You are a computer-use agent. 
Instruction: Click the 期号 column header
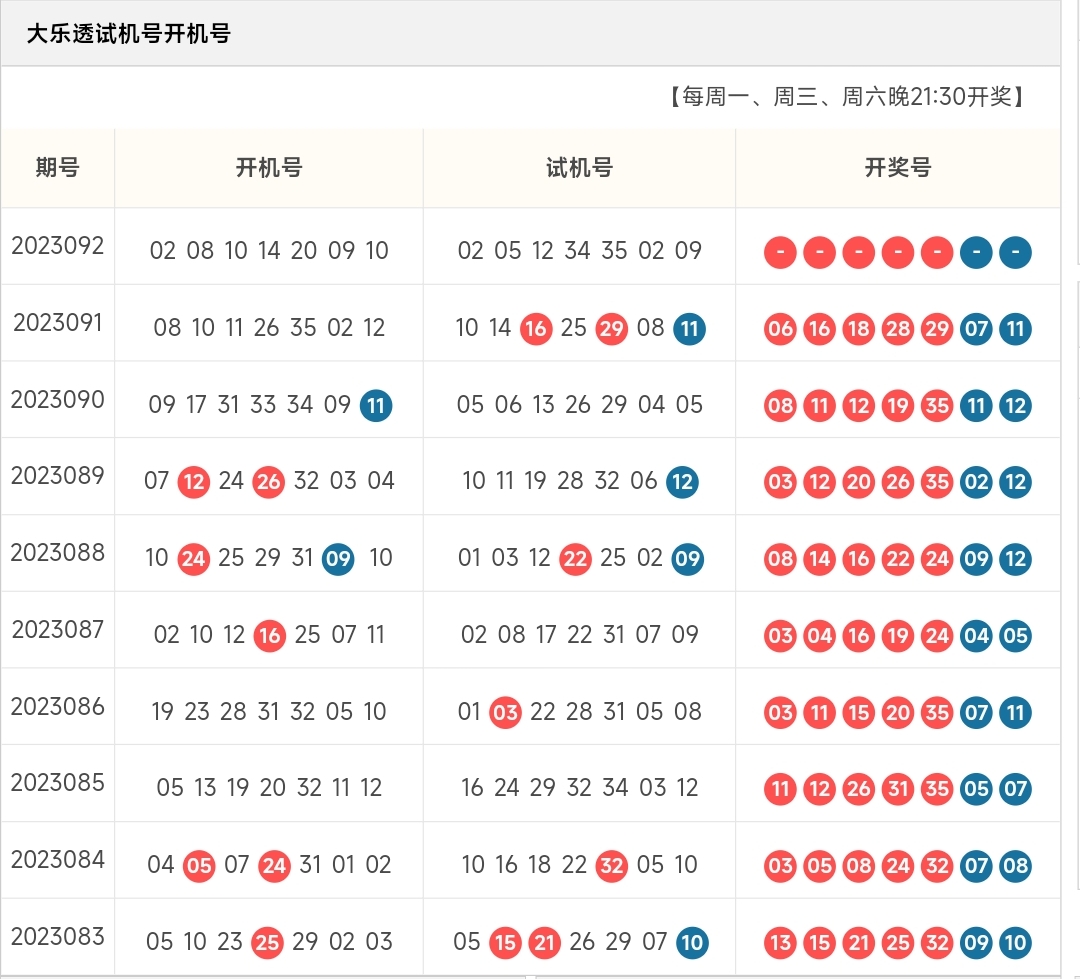pos(58,167)
